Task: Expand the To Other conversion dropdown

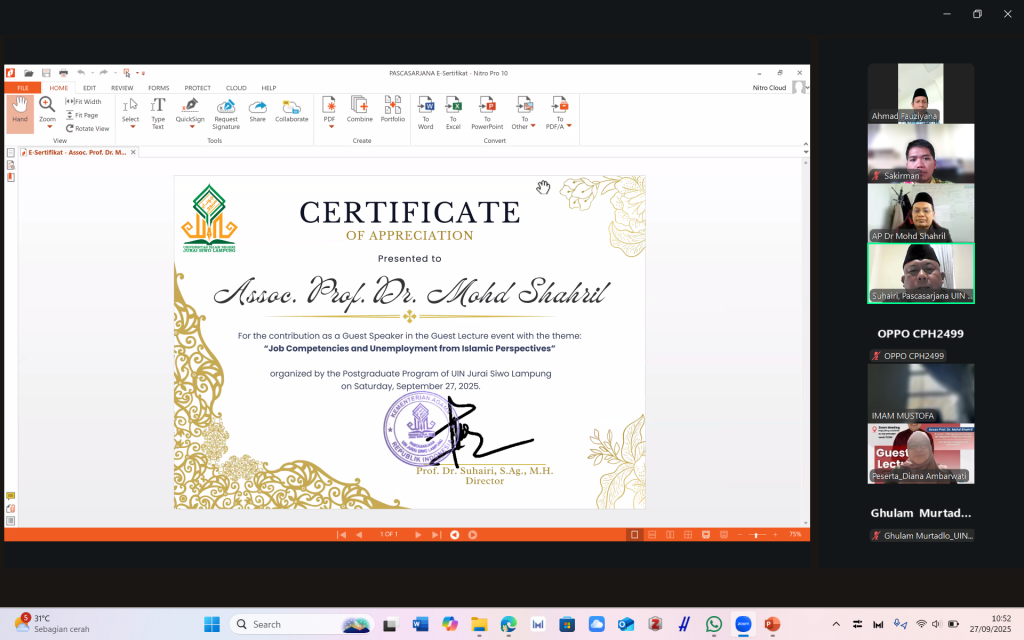Action: click(533, 127)
